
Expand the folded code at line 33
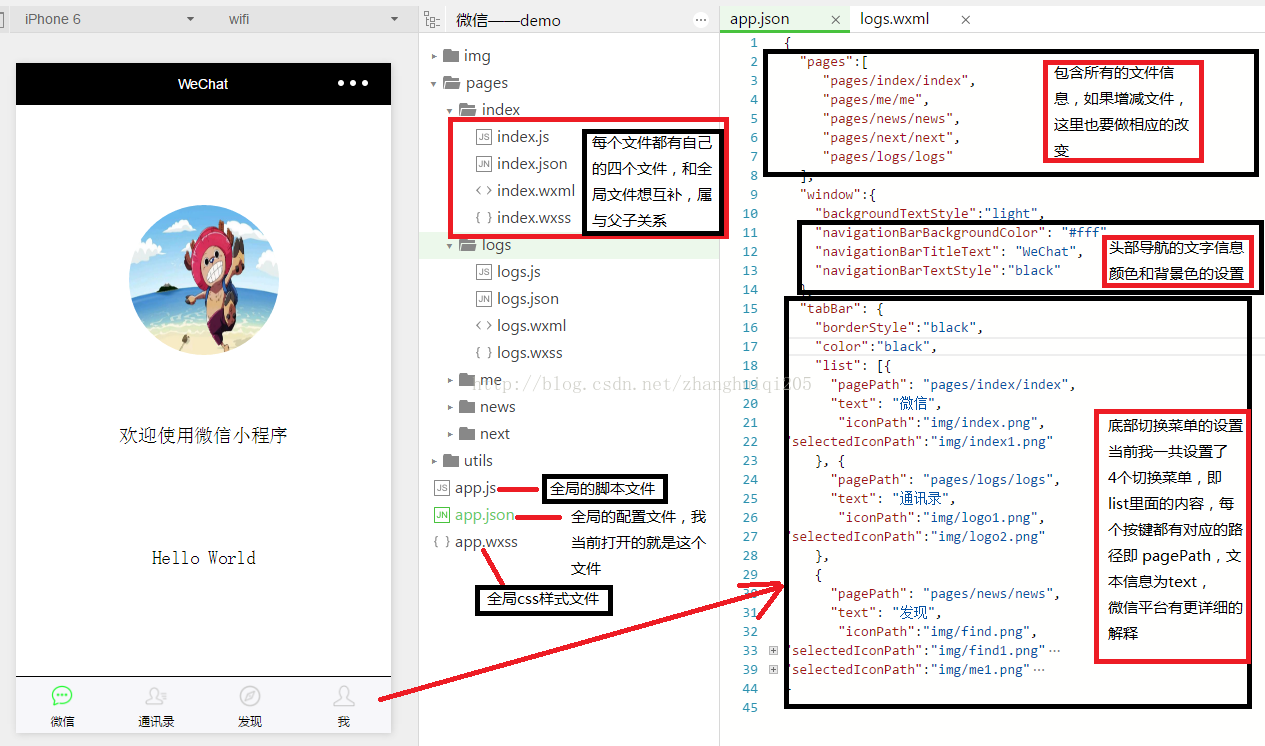pyautogui.click(x=773, y=651)
